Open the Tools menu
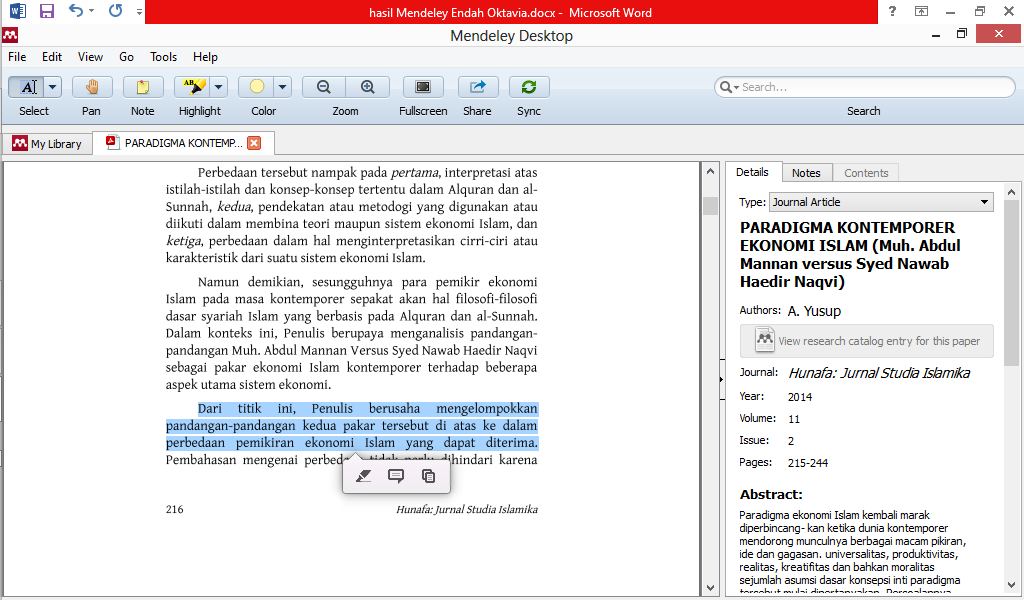1024x600 pixels. 163,57
